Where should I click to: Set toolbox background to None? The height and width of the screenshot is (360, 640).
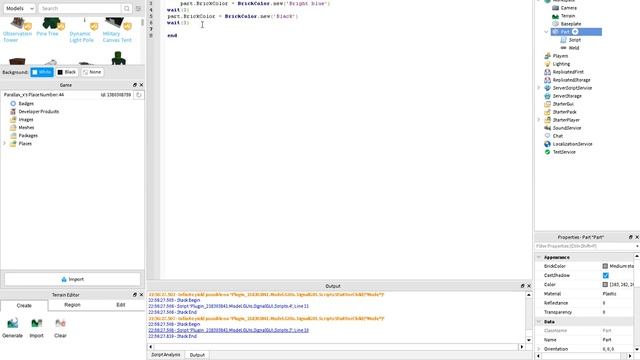(x=92, y=72)
